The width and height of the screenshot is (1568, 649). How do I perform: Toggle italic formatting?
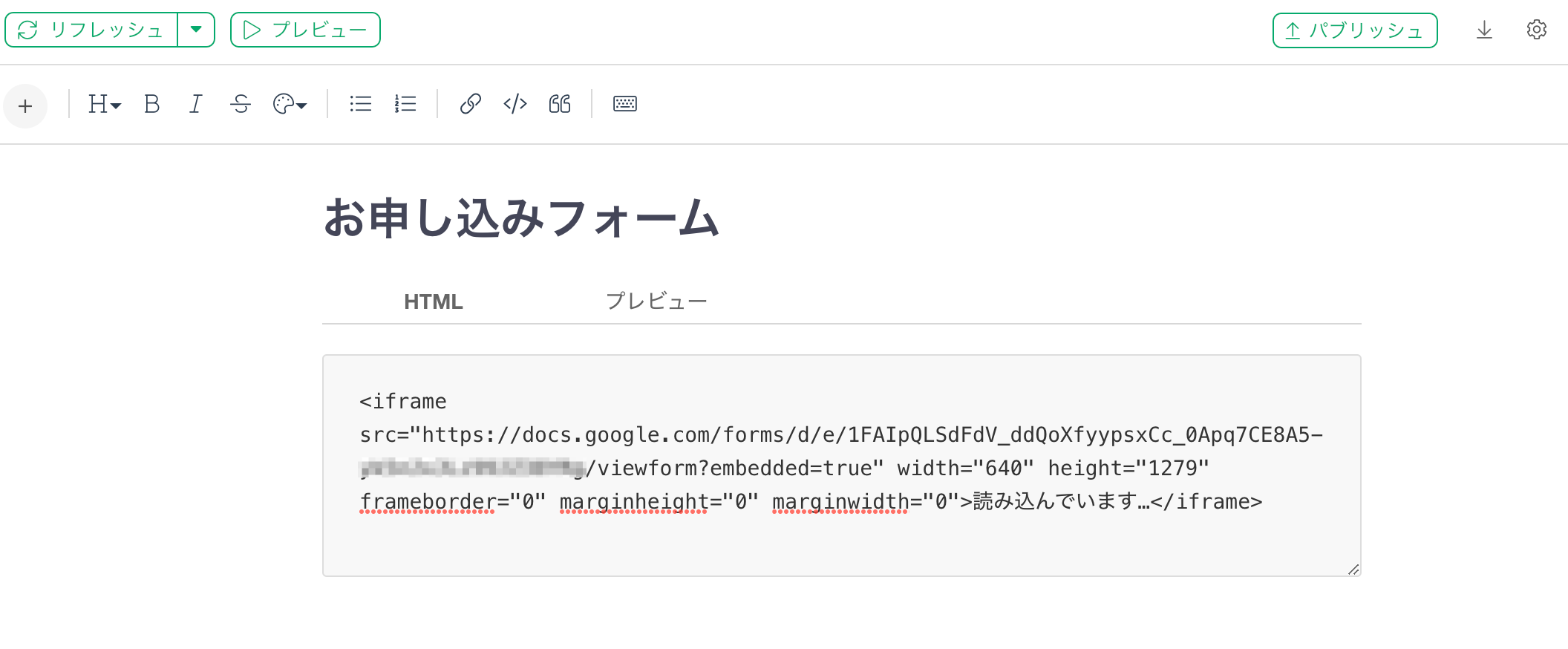pos(195,104)
